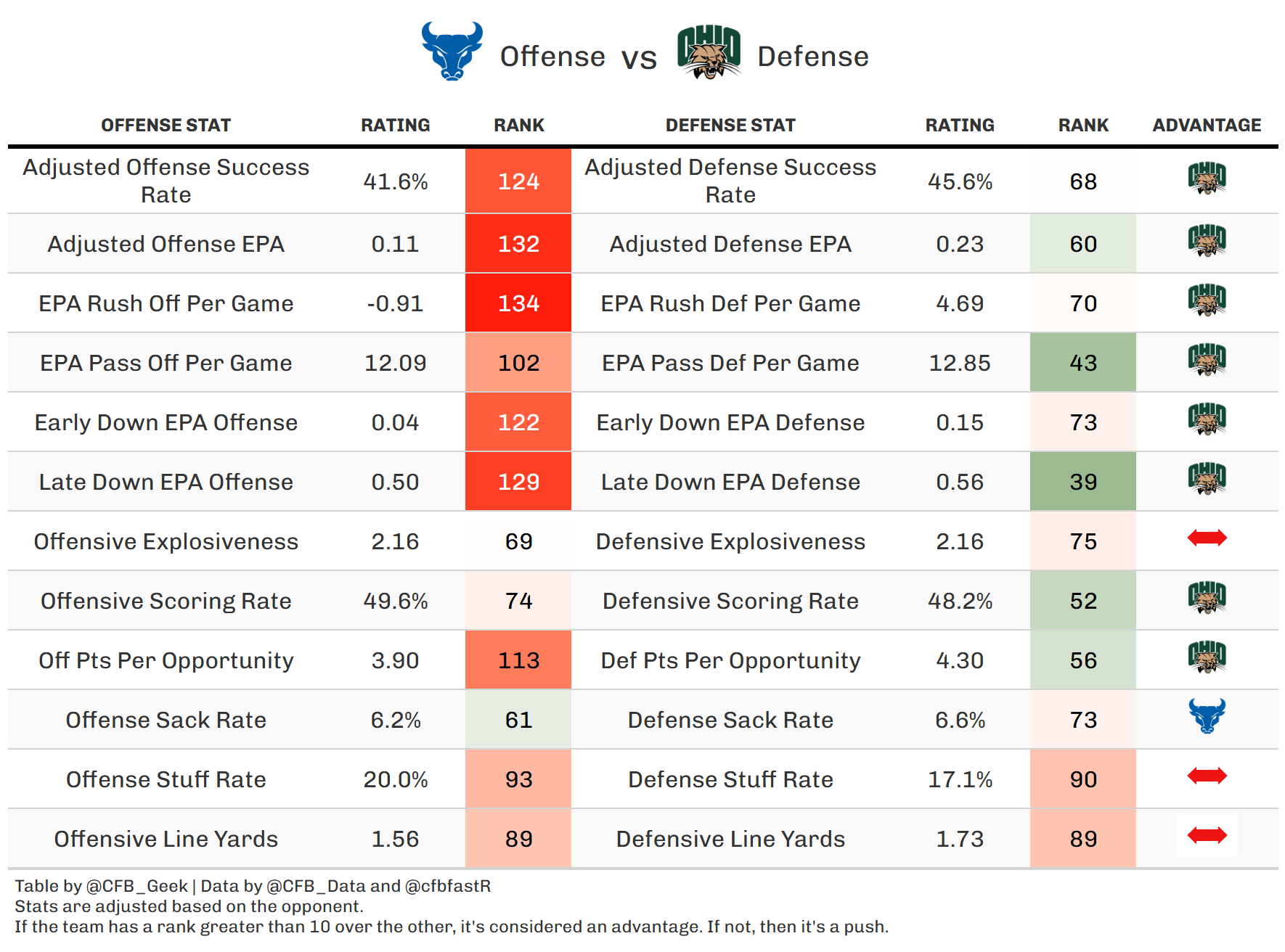
Task: Click the 12.09 EPA Pass Off rating
Action: (x=395, y=363)
